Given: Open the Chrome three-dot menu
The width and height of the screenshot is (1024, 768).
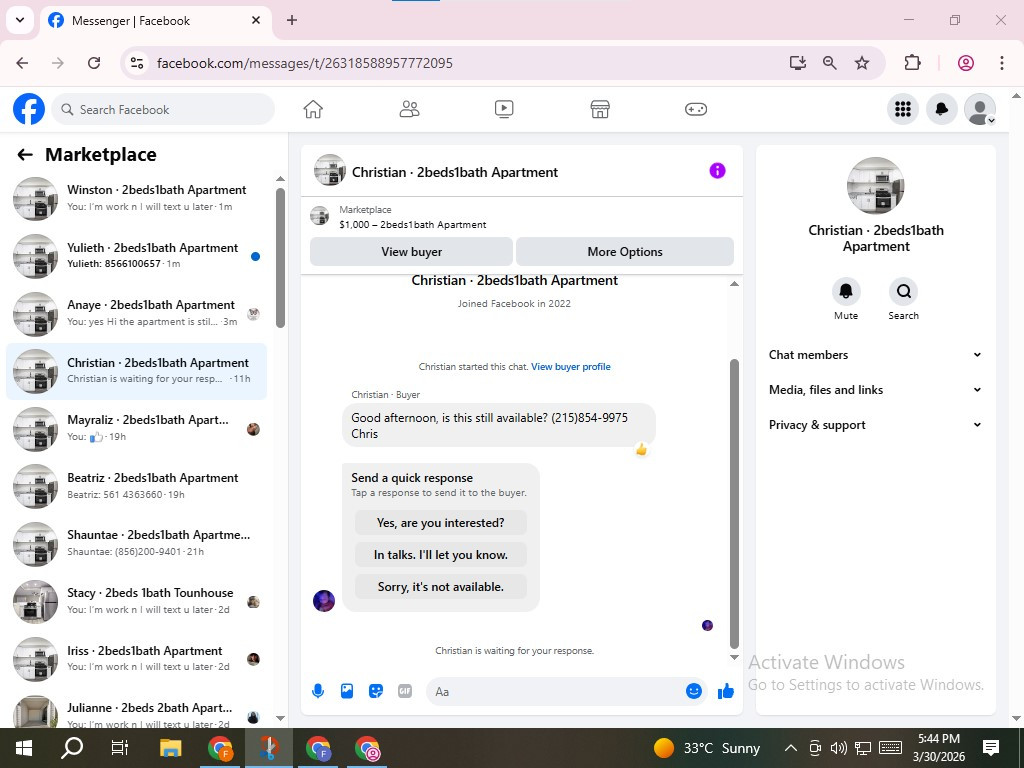Looking at the screenshot, I should pos(1002,63).
